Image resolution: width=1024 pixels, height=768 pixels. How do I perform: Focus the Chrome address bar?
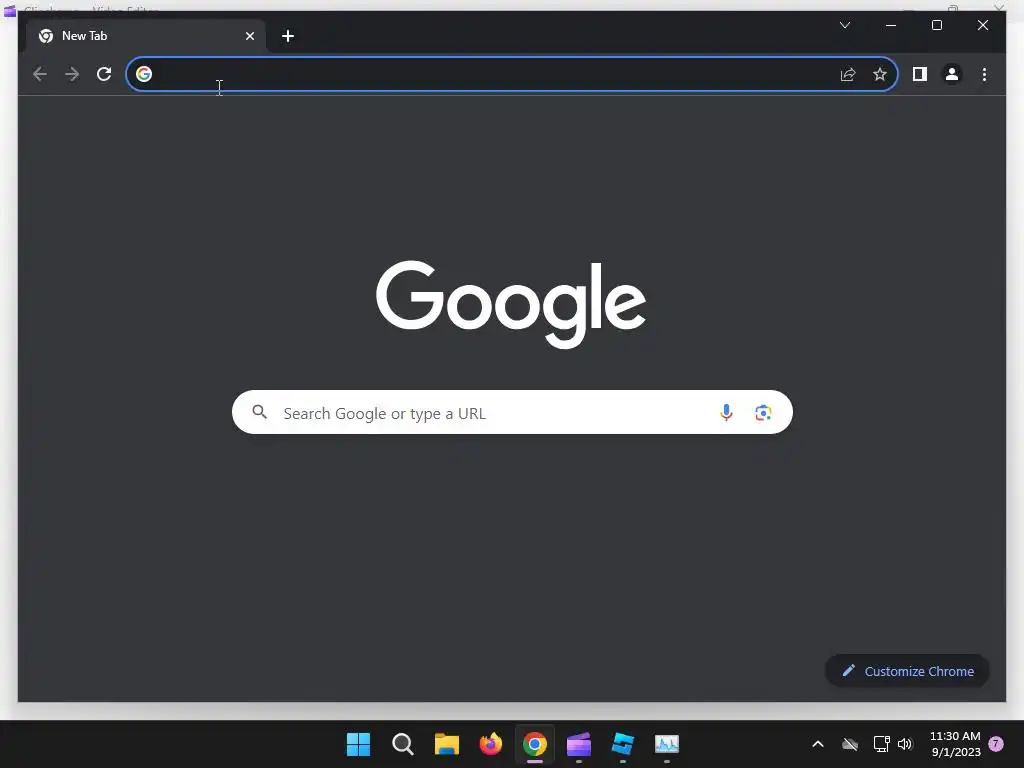(x=512, y=74)
